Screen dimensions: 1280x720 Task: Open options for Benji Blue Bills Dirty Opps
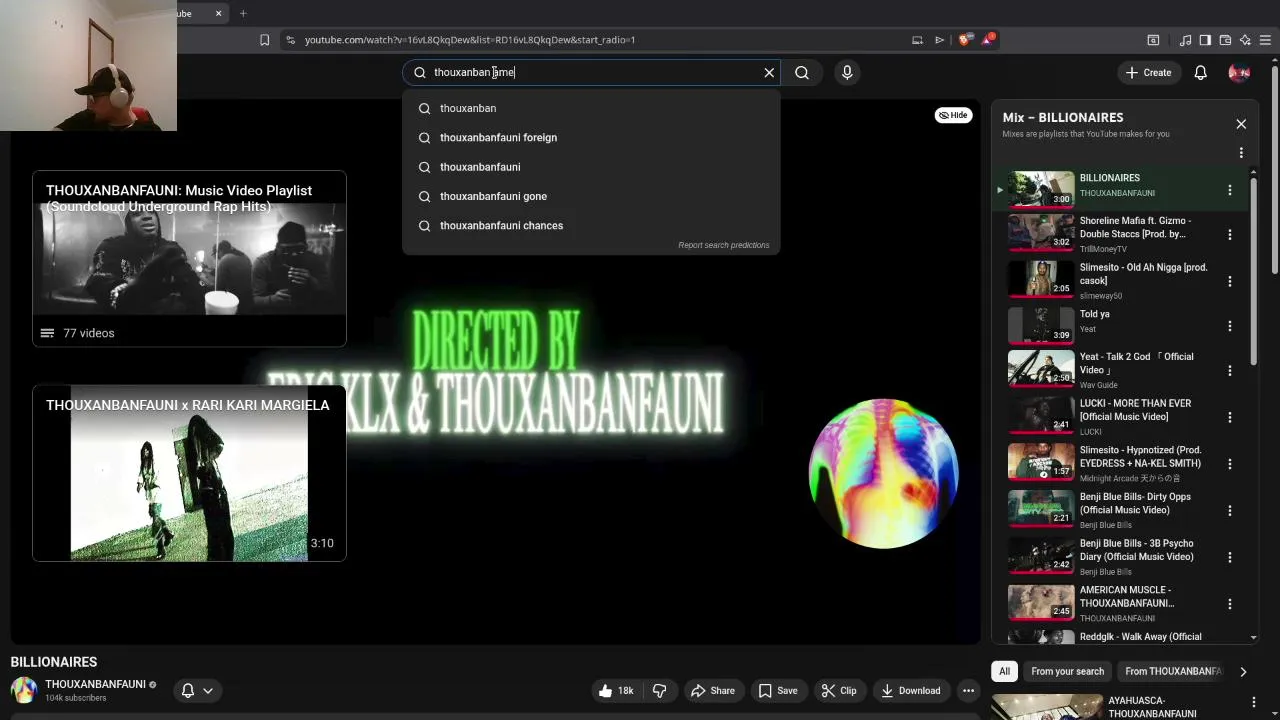tap(1230, 510)
